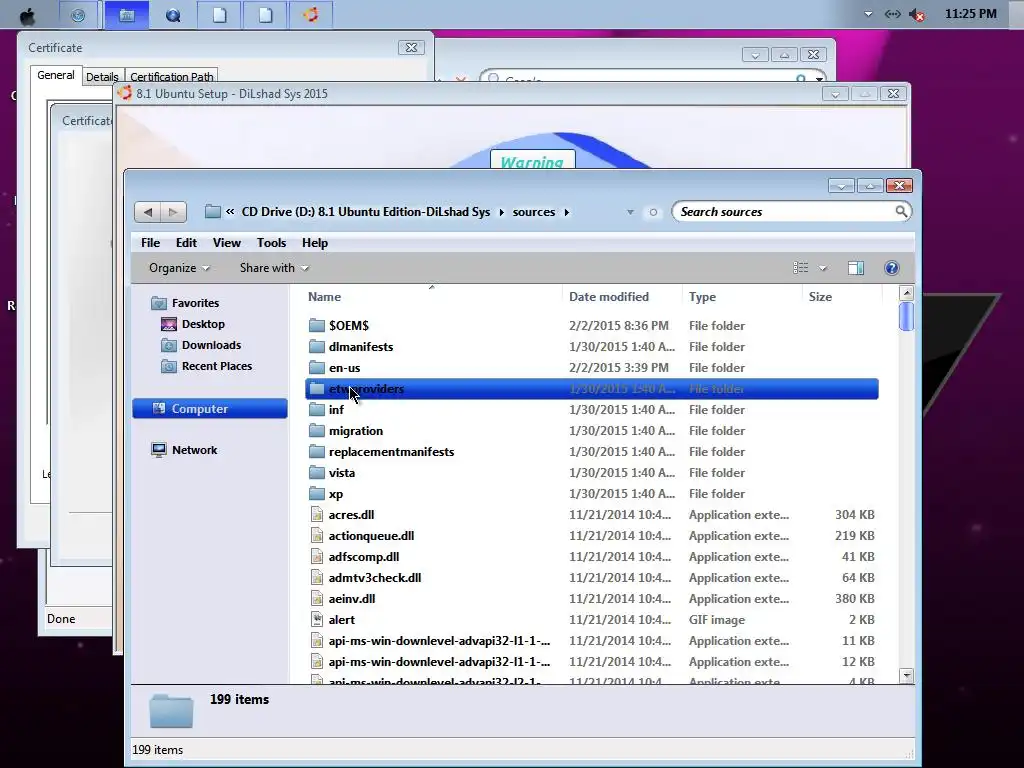
Task: Click the network icon in system tray
Action: (892, 14)
